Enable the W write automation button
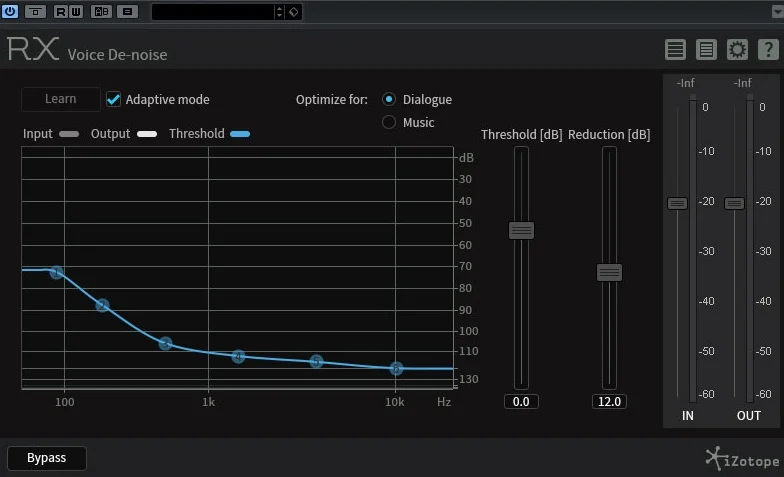 76,11
